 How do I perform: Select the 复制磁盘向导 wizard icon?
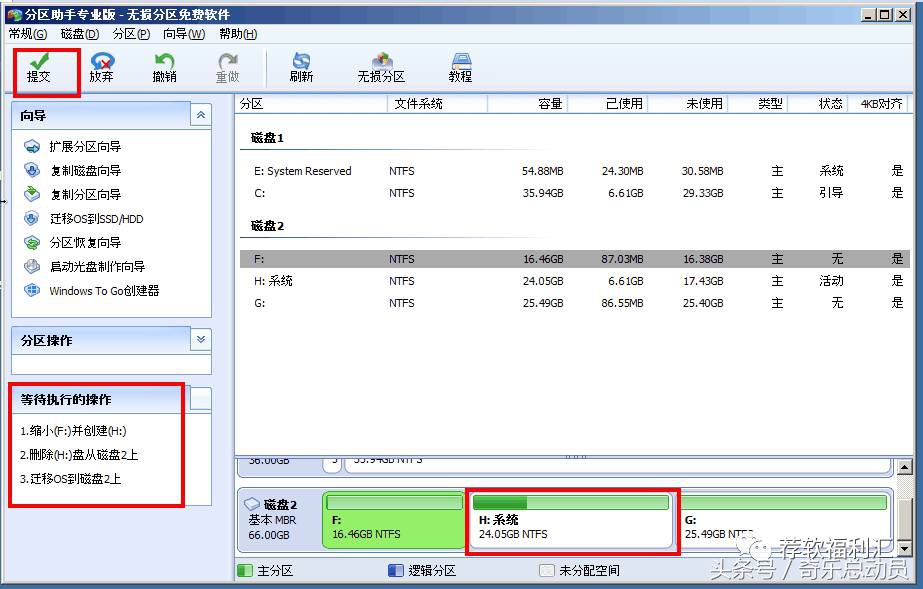click(x=85, y=170)
